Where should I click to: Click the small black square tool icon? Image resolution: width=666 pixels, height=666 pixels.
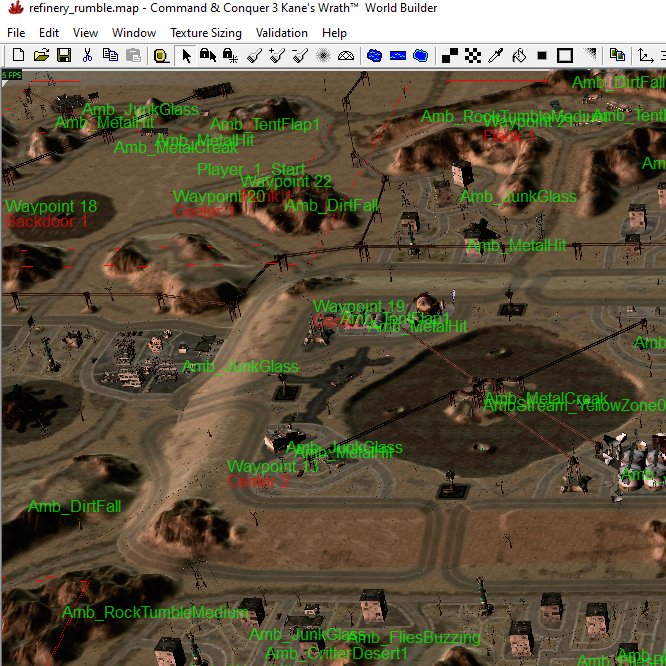[x=542, y=56]
